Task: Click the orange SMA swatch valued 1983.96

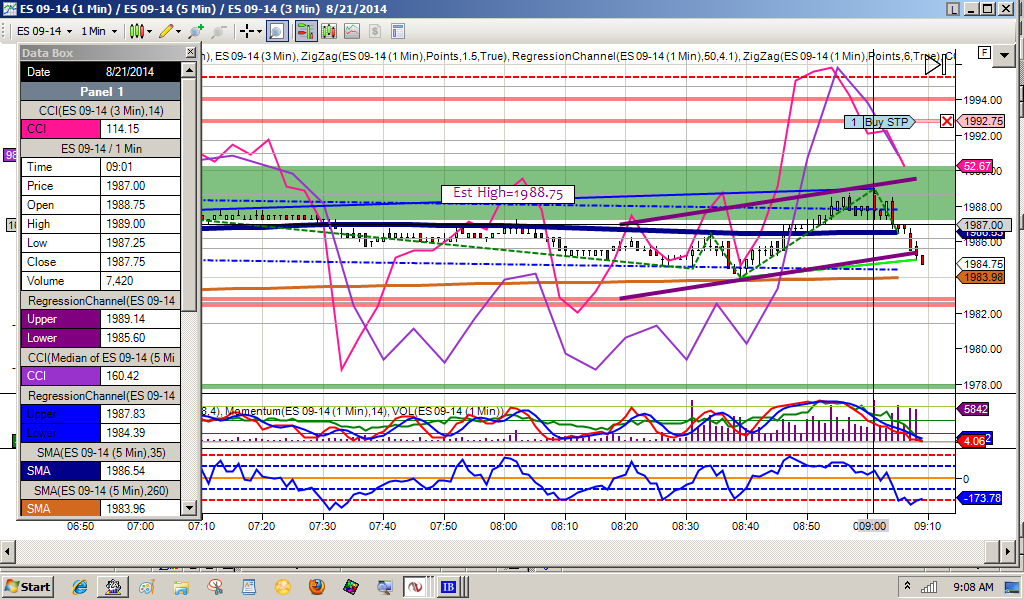Action: click(x=61, y=508)
